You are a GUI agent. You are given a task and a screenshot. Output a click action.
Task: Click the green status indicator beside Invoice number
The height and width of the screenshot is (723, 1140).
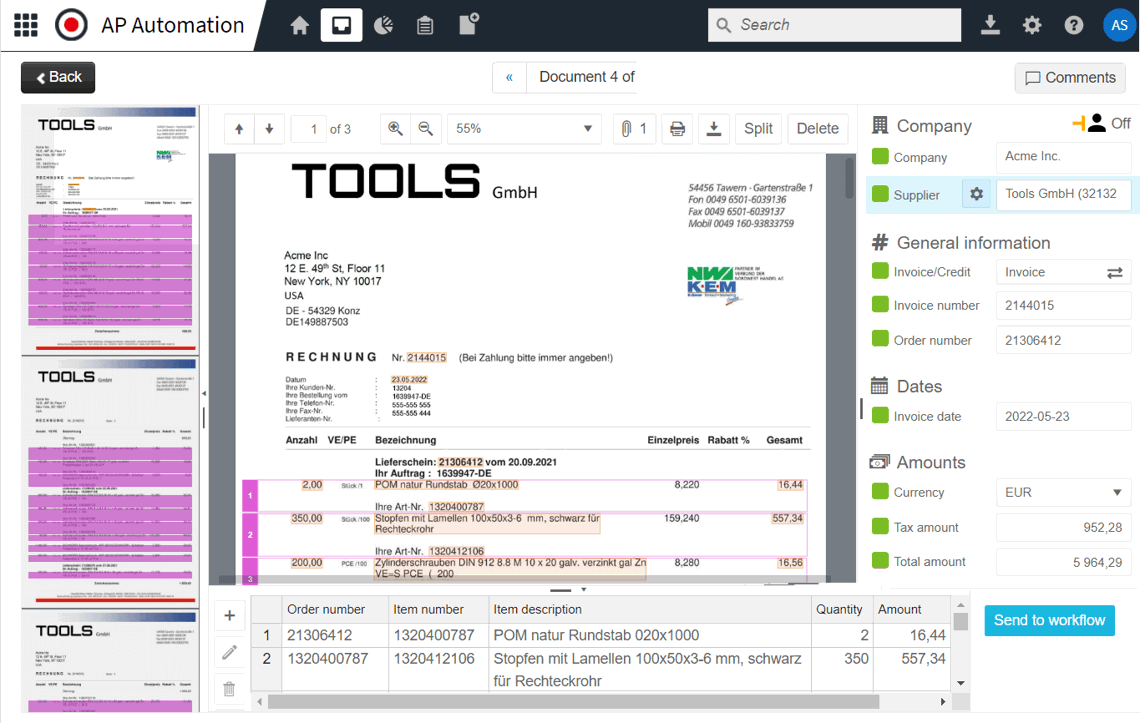pyautogui.click(x=879, y=305)
